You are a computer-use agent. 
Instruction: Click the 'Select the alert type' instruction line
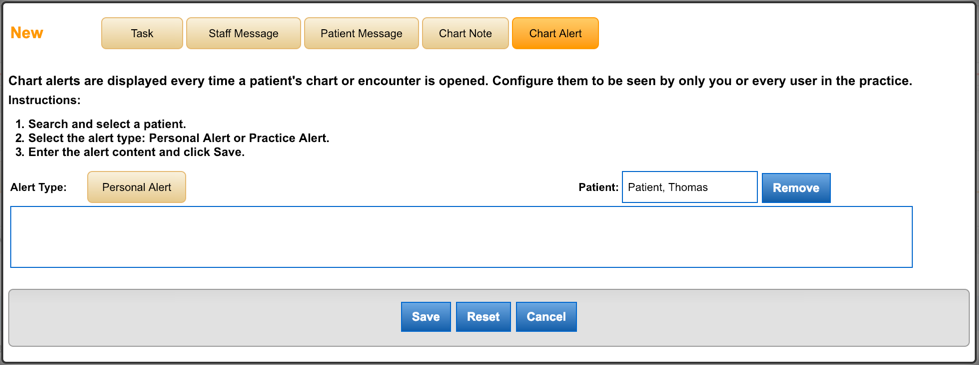[174, 138]
